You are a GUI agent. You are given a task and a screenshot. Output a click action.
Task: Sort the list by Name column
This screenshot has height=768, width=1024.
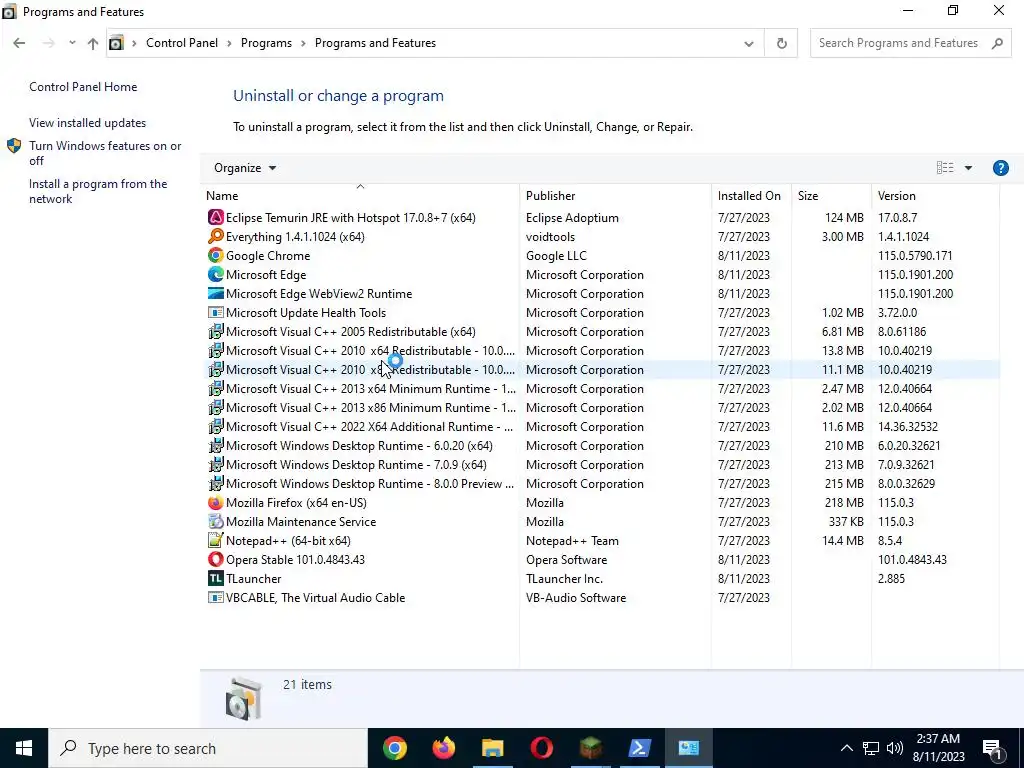(222, 195)
